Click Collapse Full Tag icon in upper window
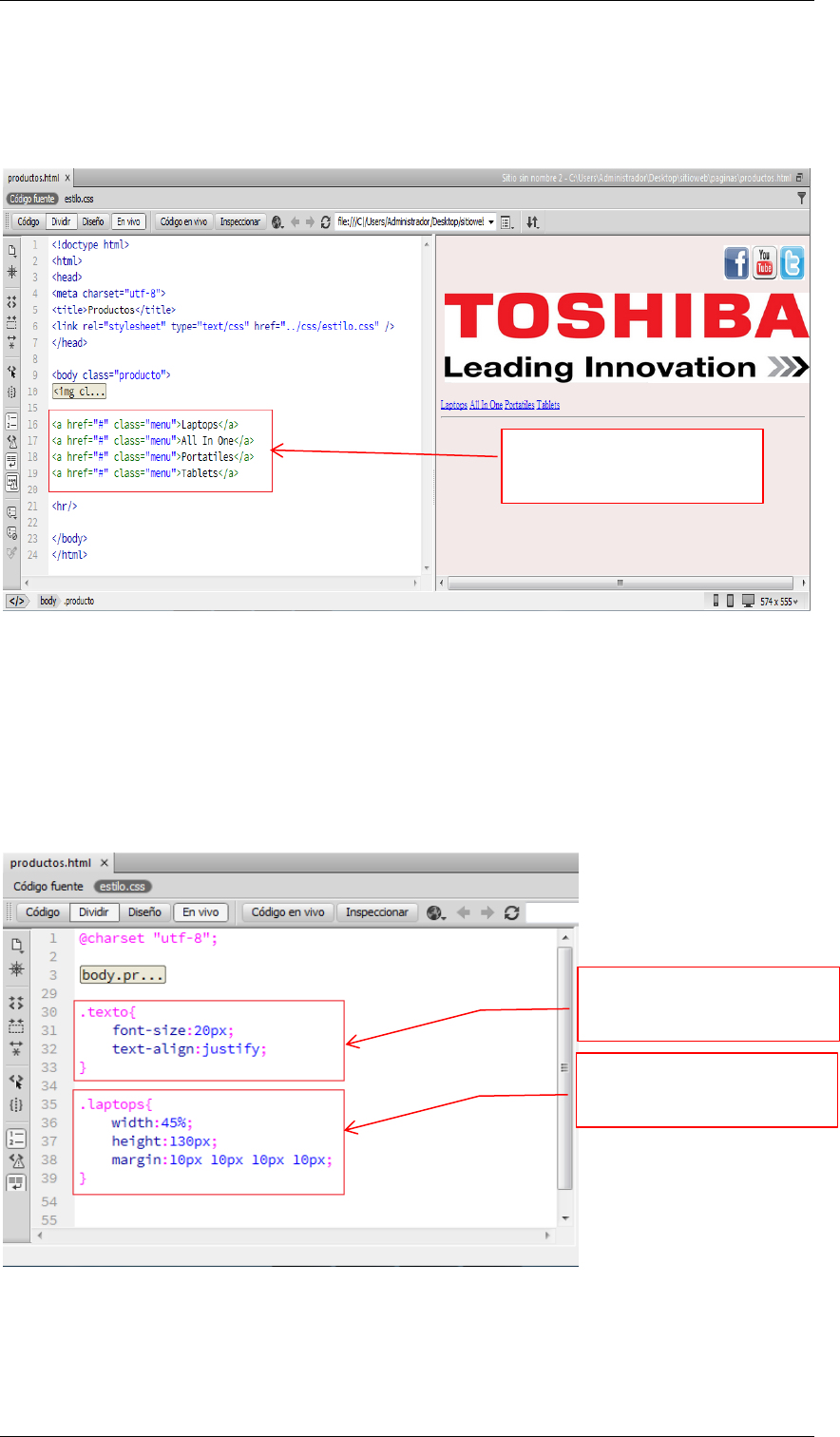The height and width of the screenshot is (1437, 840). (12, 301)
